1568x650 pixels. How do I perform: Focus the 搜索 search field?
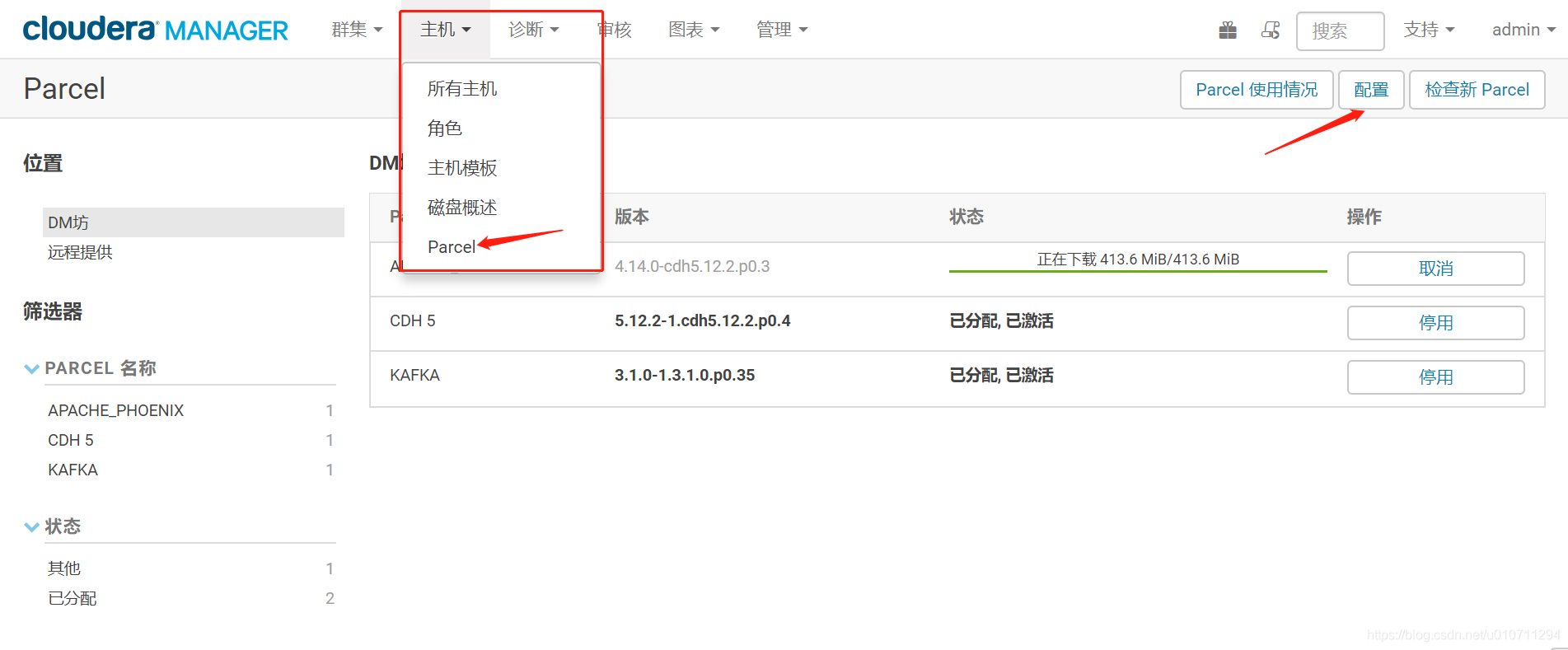pyautogui.click(x=1340, y=31)
